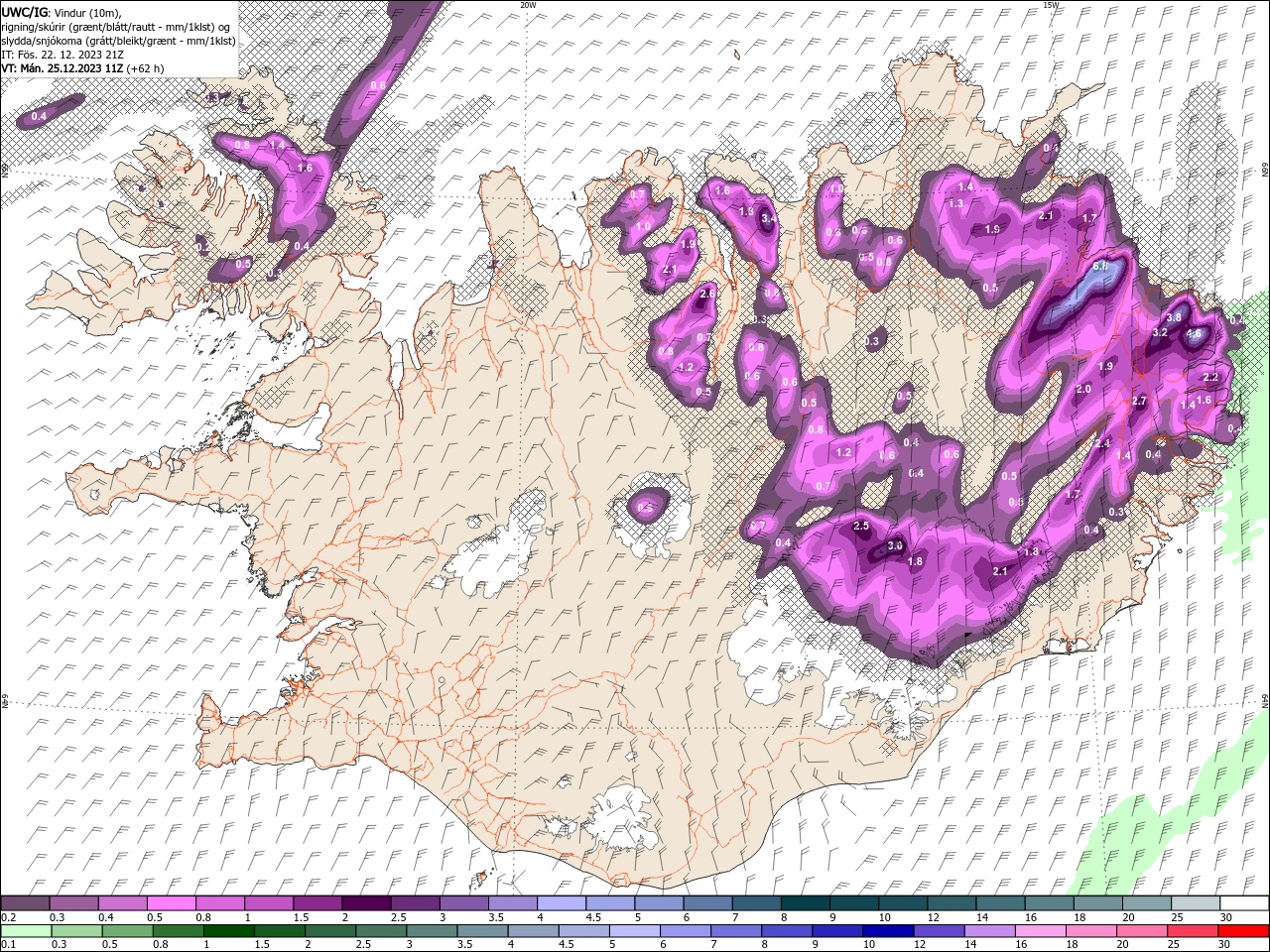Select the magenta-purple 1.5 swatch in top legend row
This screenshot has height=952, width=1270.
317,903
